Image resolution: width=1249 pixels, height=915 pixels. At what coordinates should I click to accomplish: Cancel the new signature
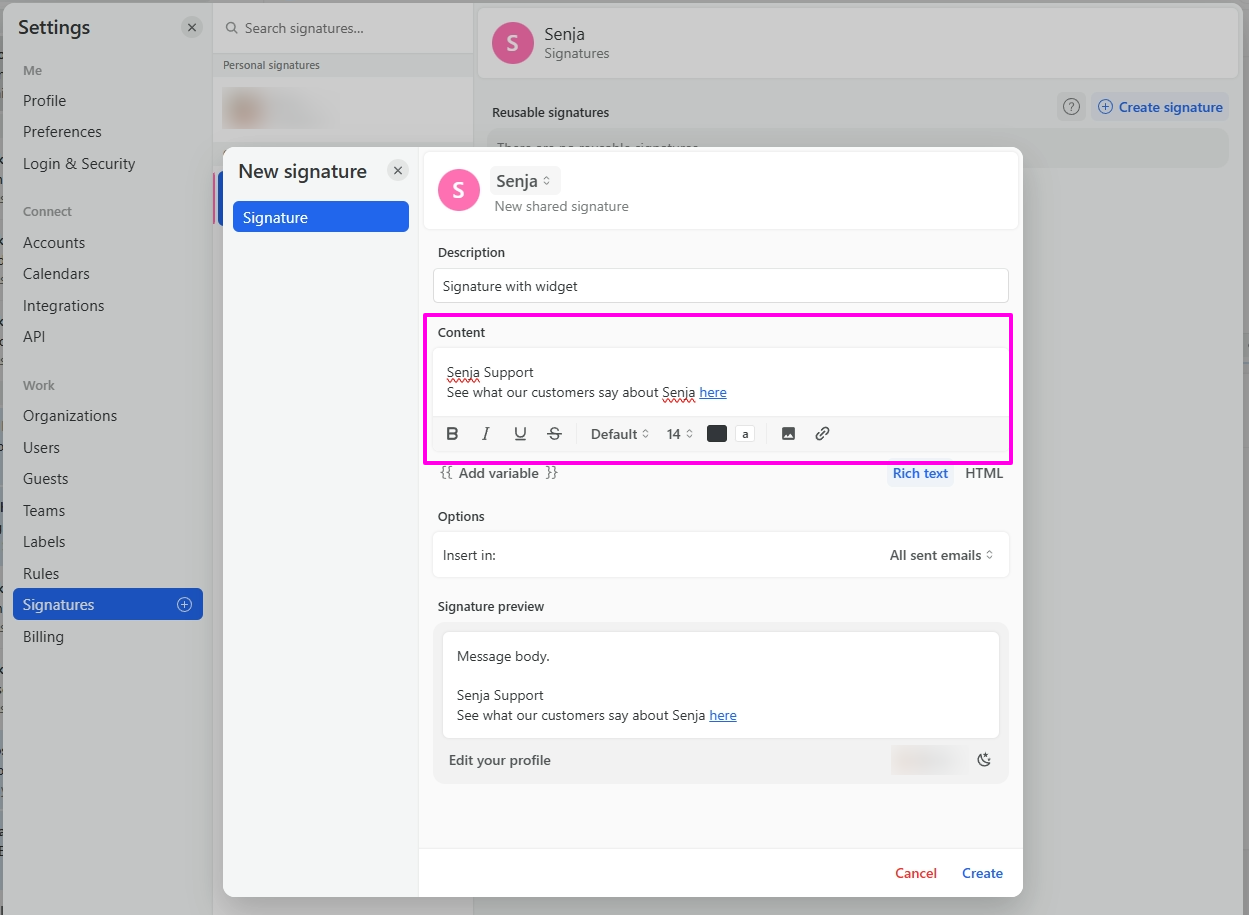pyautogui.click(x=915, y=873)
